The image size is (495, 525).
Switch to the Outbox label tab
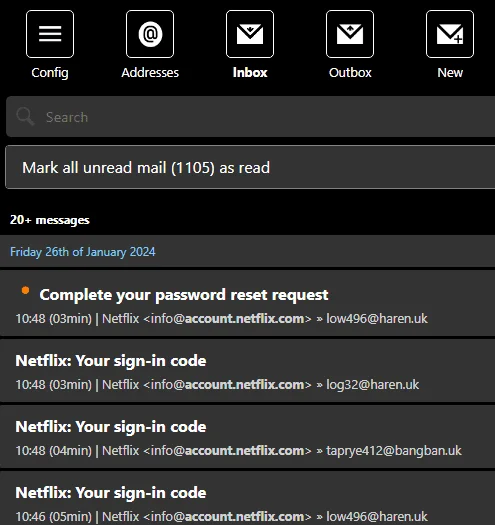(350, 72)
